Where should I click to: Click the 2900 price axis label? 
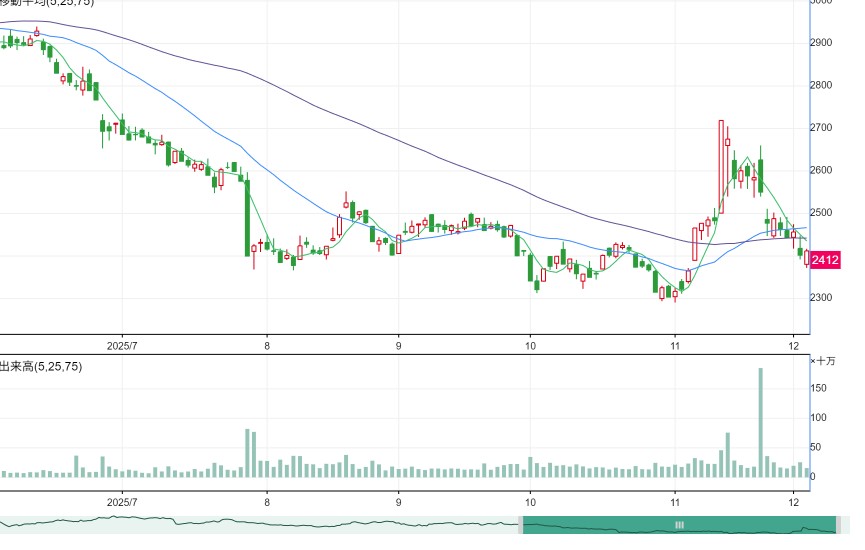pyautogui.click(x=821, y=42)
